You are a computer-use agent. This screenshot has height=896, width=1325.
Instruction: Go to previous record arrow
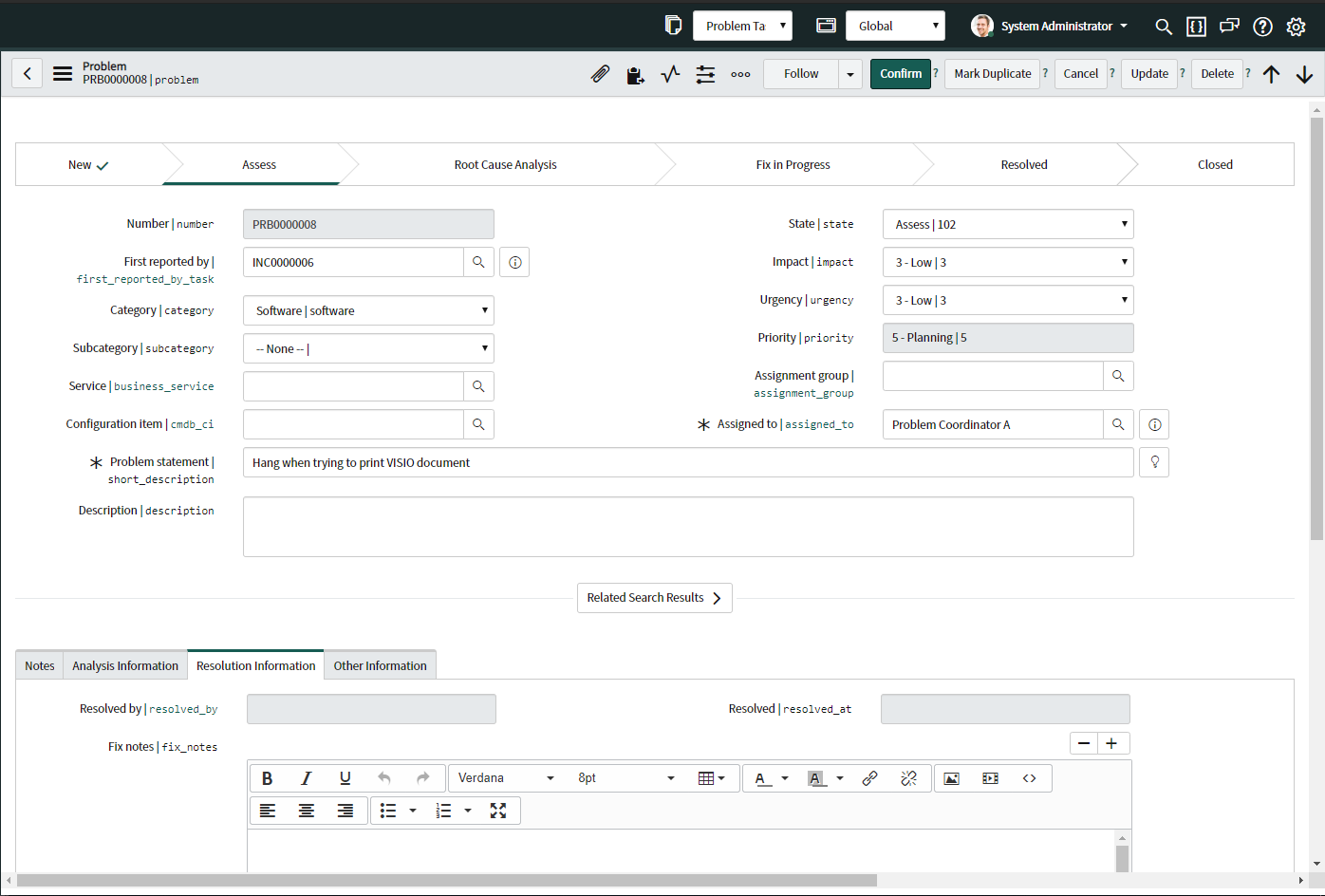coord(1272,74)
